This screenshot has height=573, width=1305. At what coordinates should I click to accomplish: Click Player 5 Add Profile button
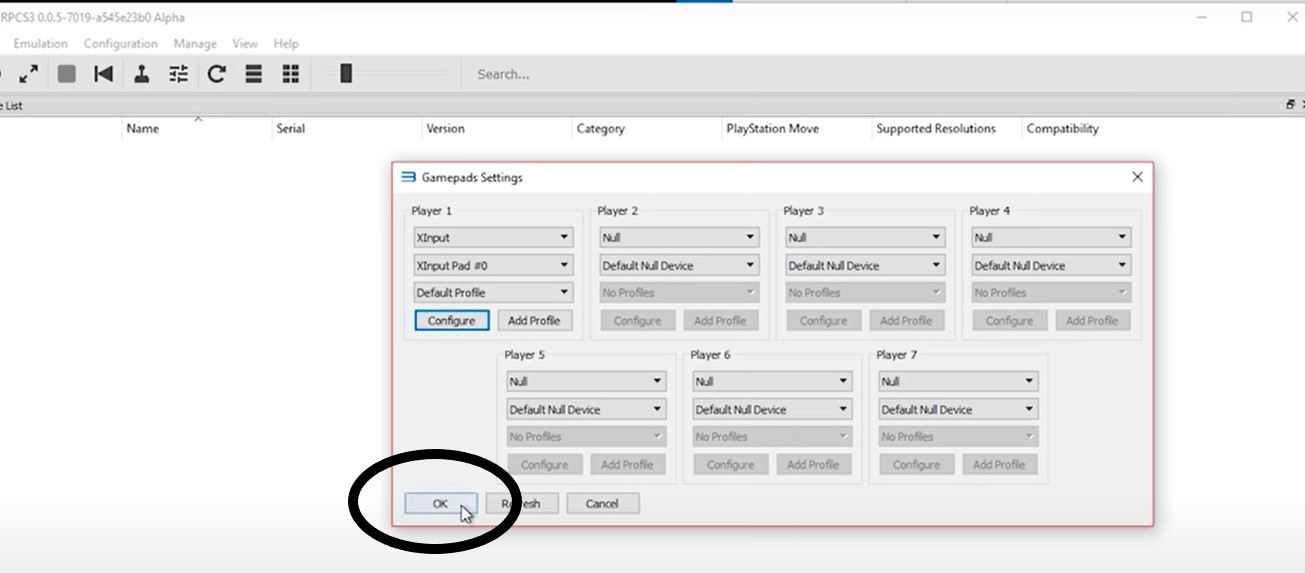pyautogui.click(x=627, y=465)
